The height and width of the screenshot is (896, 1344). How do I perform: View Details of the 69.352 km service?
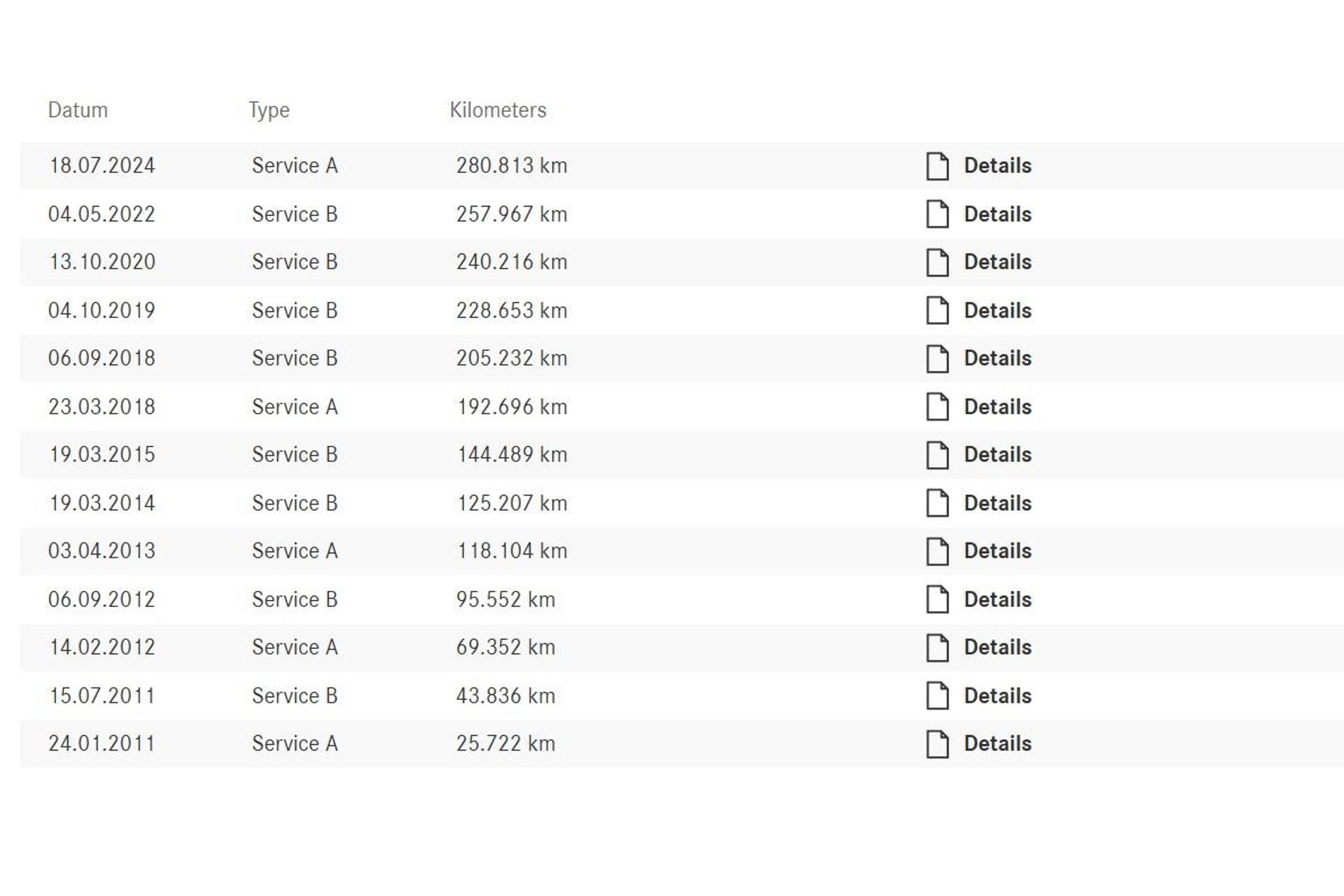(x=997, y=647)
